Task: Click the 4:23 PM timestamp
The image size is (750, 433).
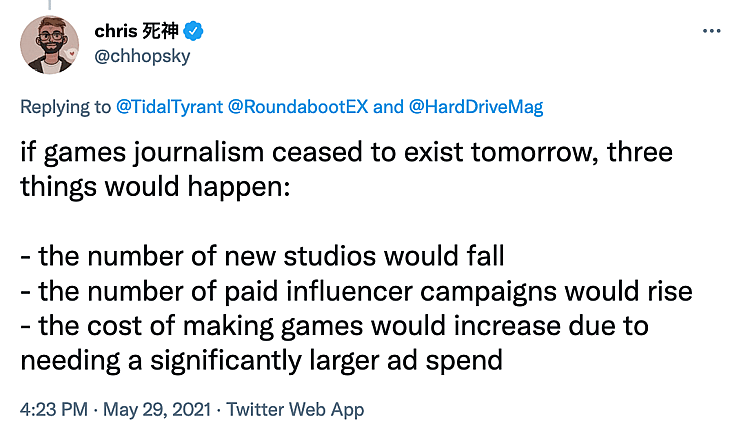Action: 51,409
